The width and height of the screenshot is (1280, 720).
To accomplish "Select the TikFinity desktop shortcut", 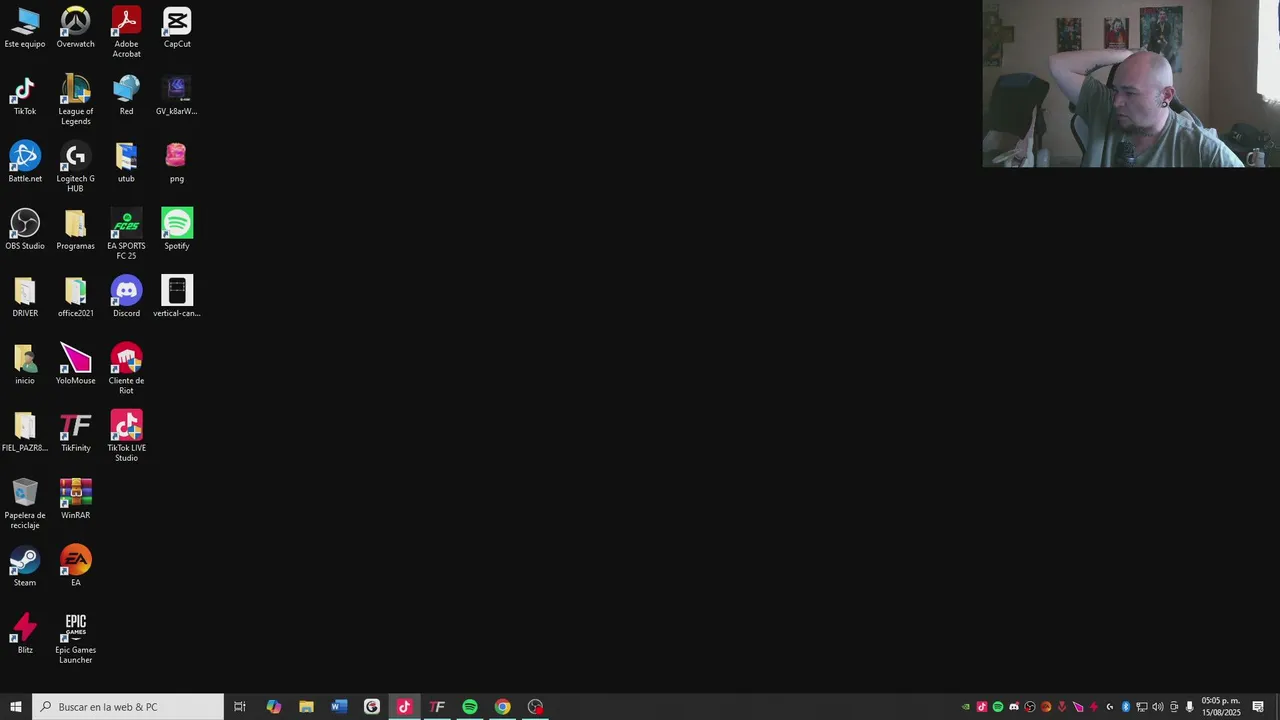I will click(75, 432).
